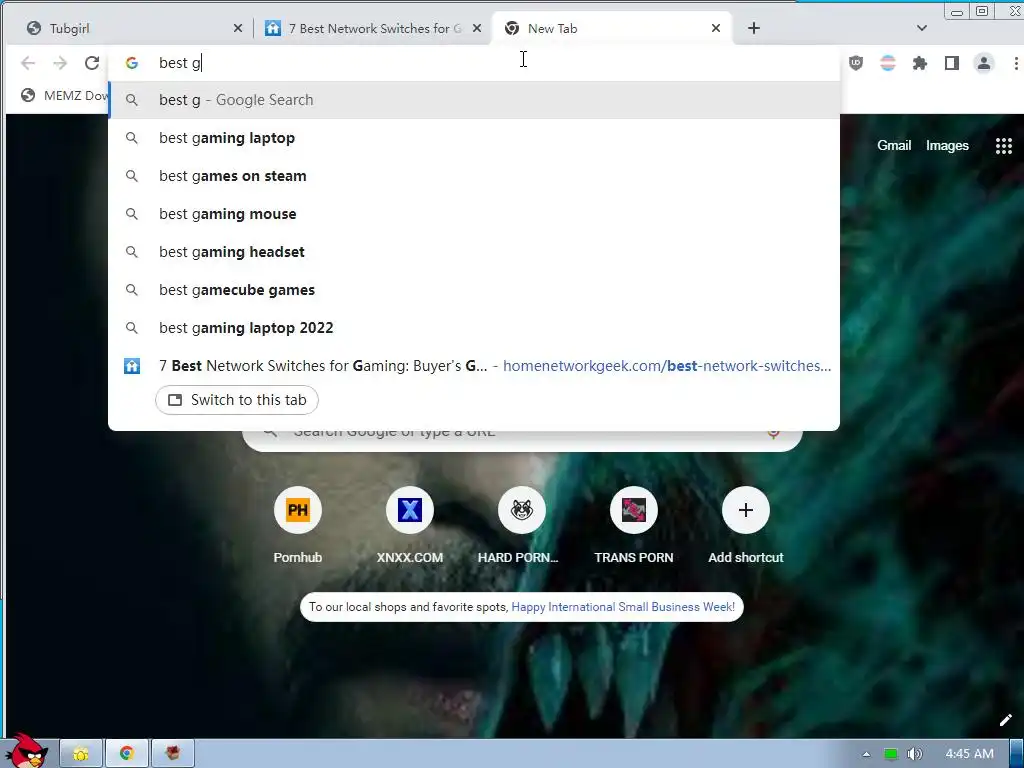Open a new tab with plus button

(754, 28)
